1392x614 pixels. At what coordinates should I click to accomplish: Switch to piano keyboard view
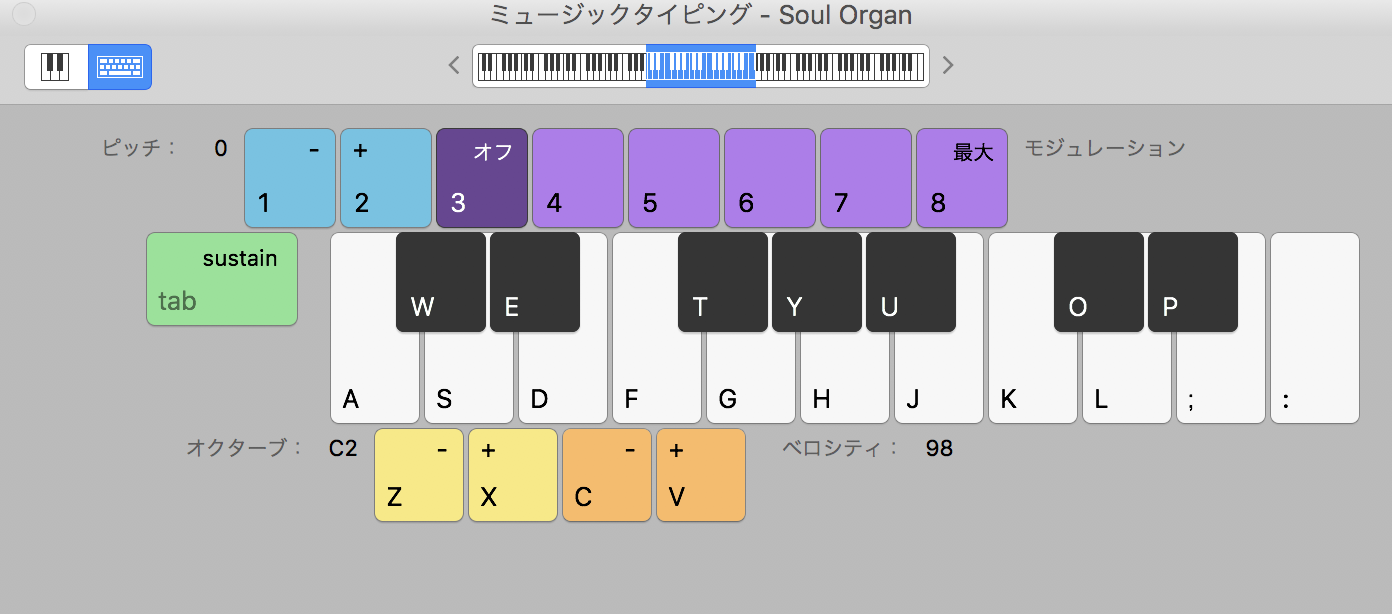[x=56, y=67]
